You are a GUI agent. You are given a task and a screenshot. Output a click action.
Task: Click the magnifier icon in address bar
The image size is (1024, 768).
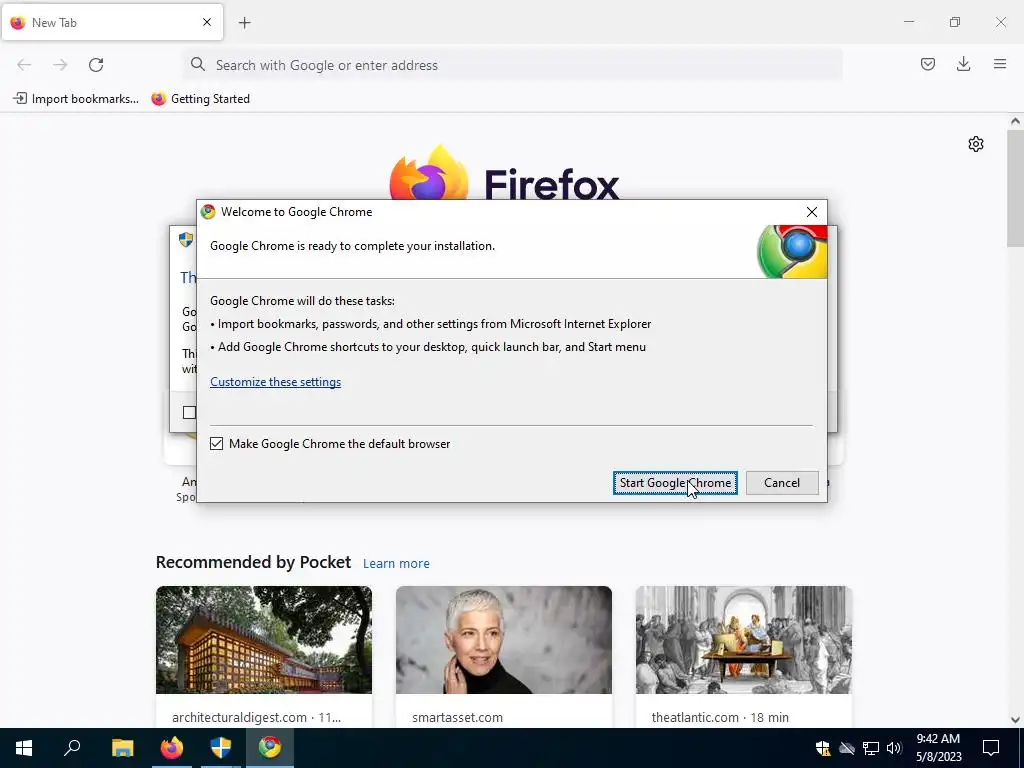click(x=197, y=64)
